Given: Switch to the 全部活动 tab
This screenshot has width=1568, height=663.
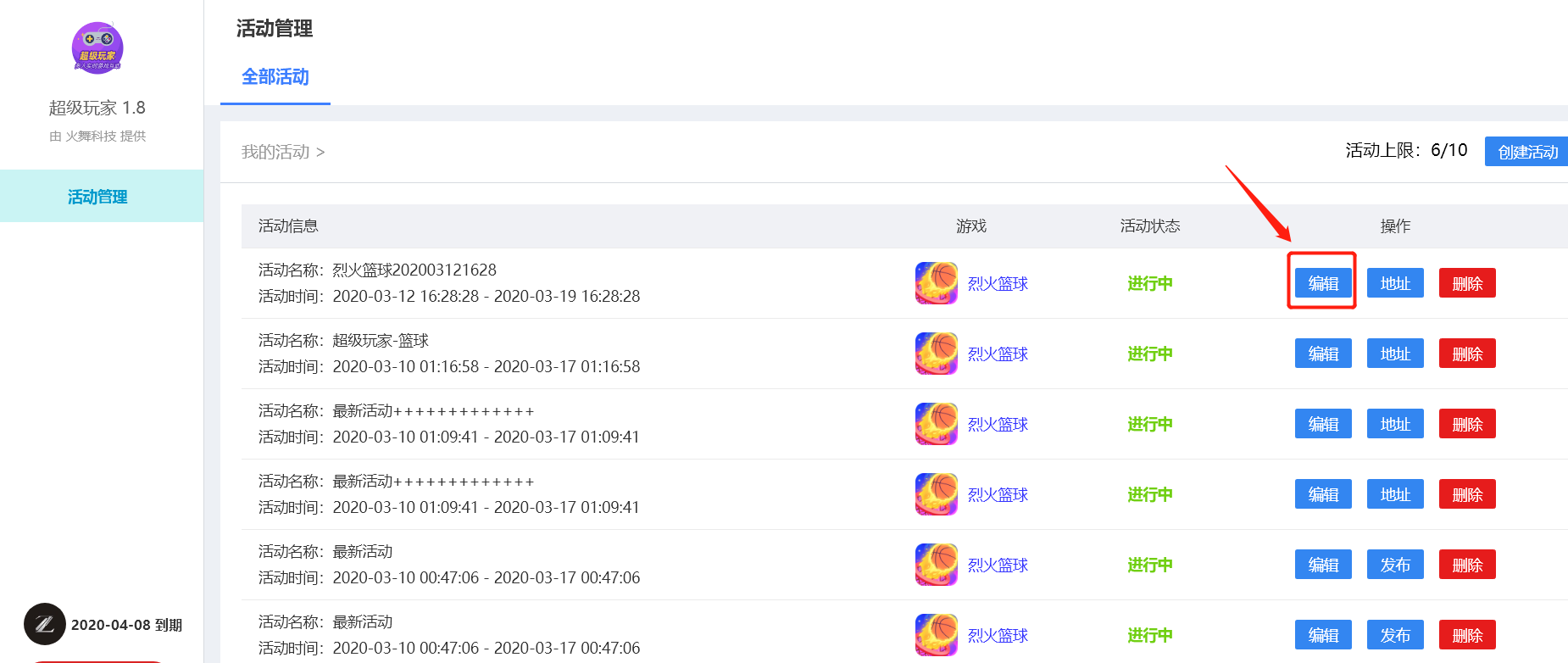Looking at the screenshot, I should 275,77.
